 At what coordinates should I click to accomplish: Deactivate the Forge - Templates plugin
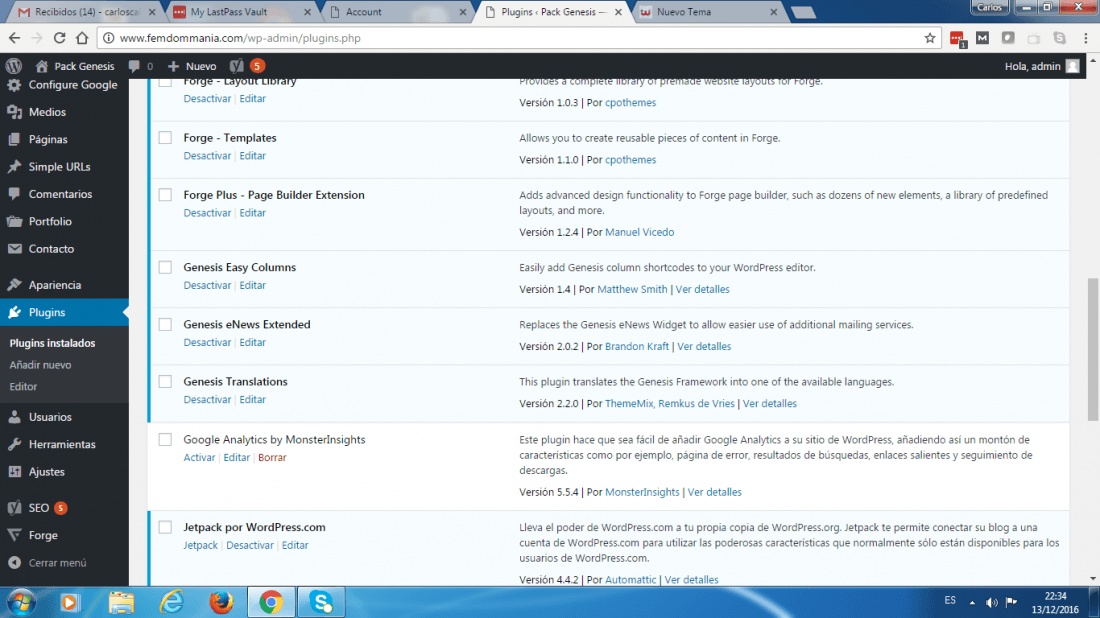pyautogui.click(x=207, y=156)
